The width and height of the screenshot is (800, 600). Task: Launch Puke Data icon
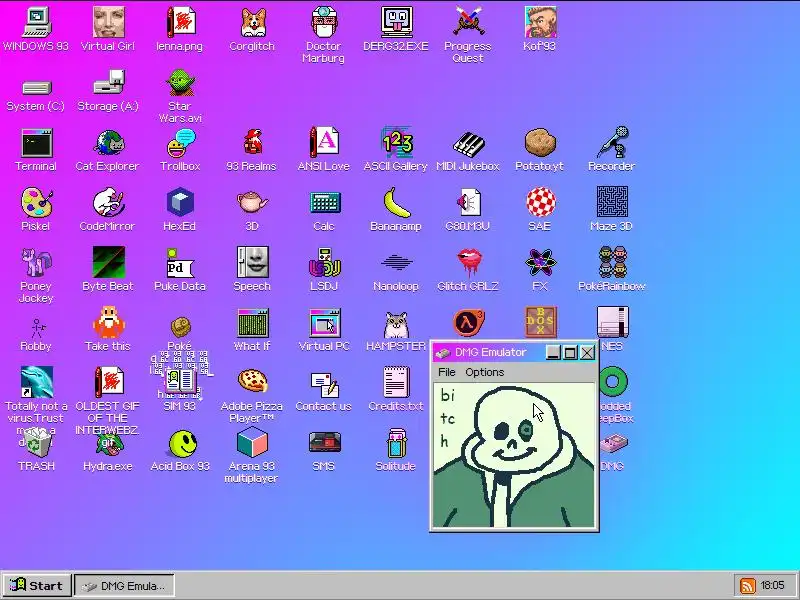point(180,263)
